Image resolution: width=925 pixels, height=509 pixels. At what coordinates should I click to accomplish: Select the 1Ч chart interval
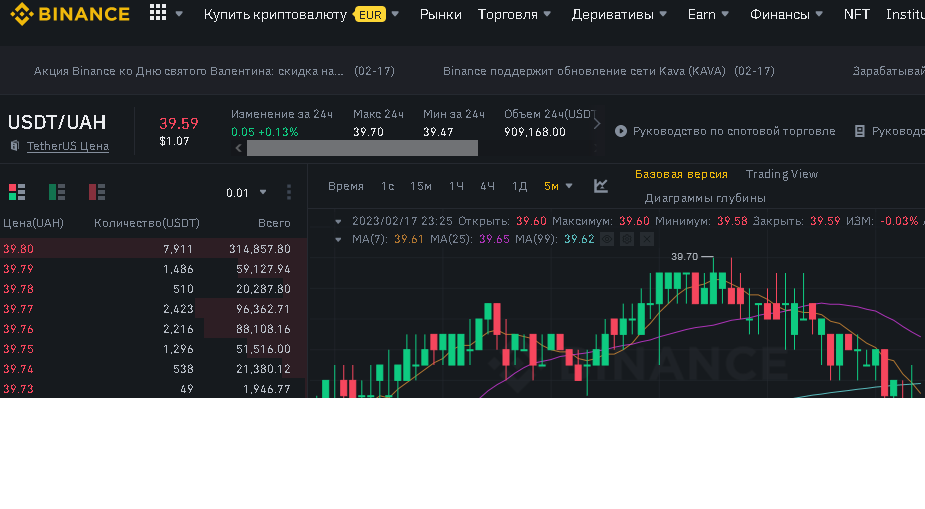pyautogui.click(x=456, y=186)
